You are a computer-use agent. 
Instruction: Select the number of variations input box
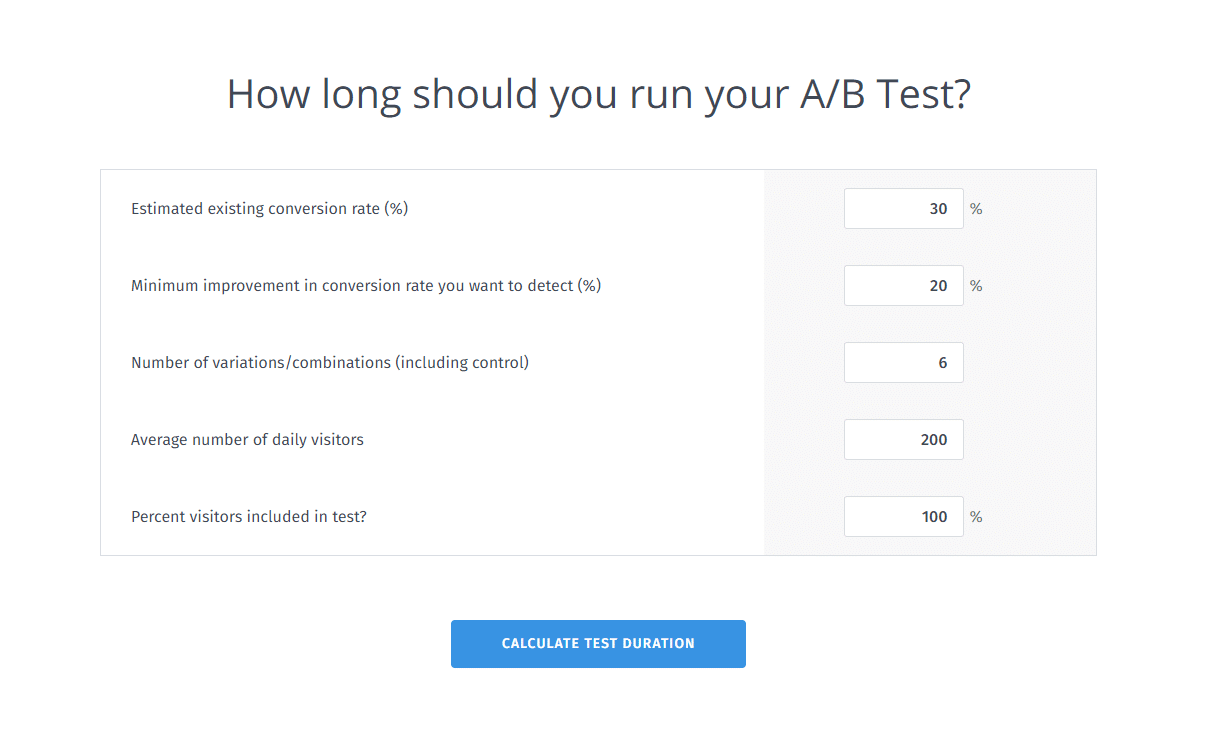903,363
